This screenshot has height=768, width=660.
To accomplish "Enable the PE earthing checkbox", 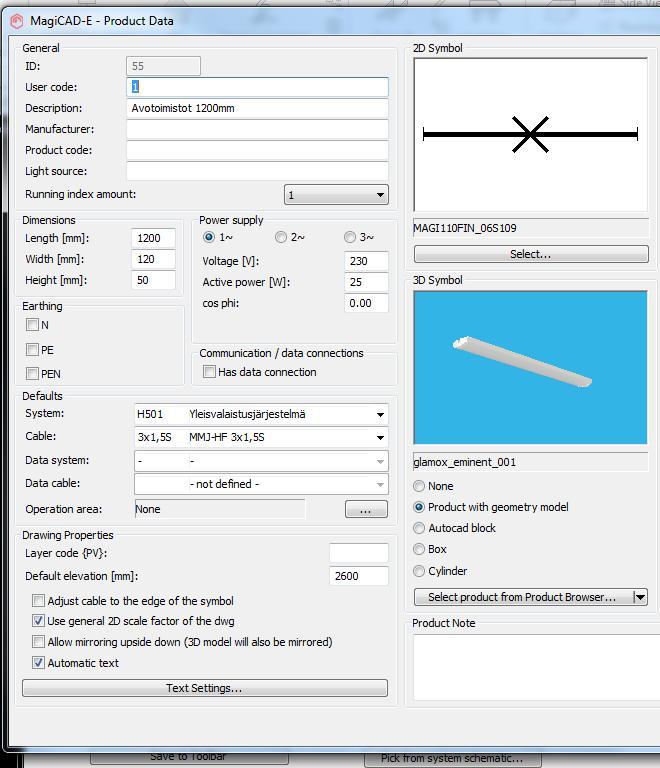I will (x=32, y=350).
